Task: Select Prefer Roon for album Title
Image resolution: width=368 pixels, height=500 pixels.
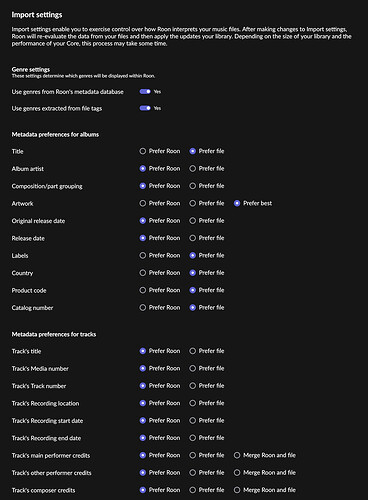Action: (143, 151)
